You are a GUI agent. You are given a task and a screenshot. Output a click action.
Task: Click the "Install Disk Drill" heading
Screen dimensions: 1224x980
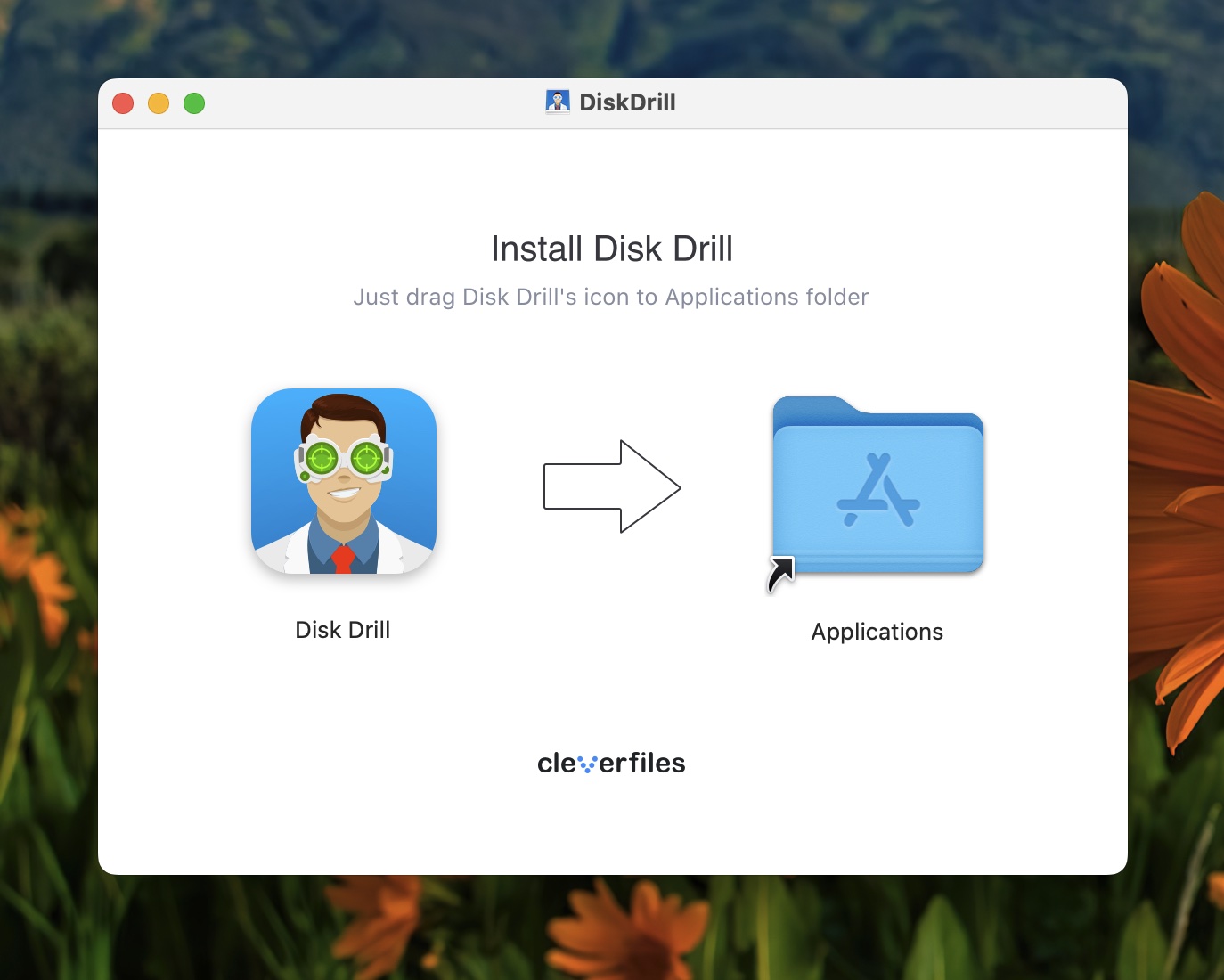[612, 249]
